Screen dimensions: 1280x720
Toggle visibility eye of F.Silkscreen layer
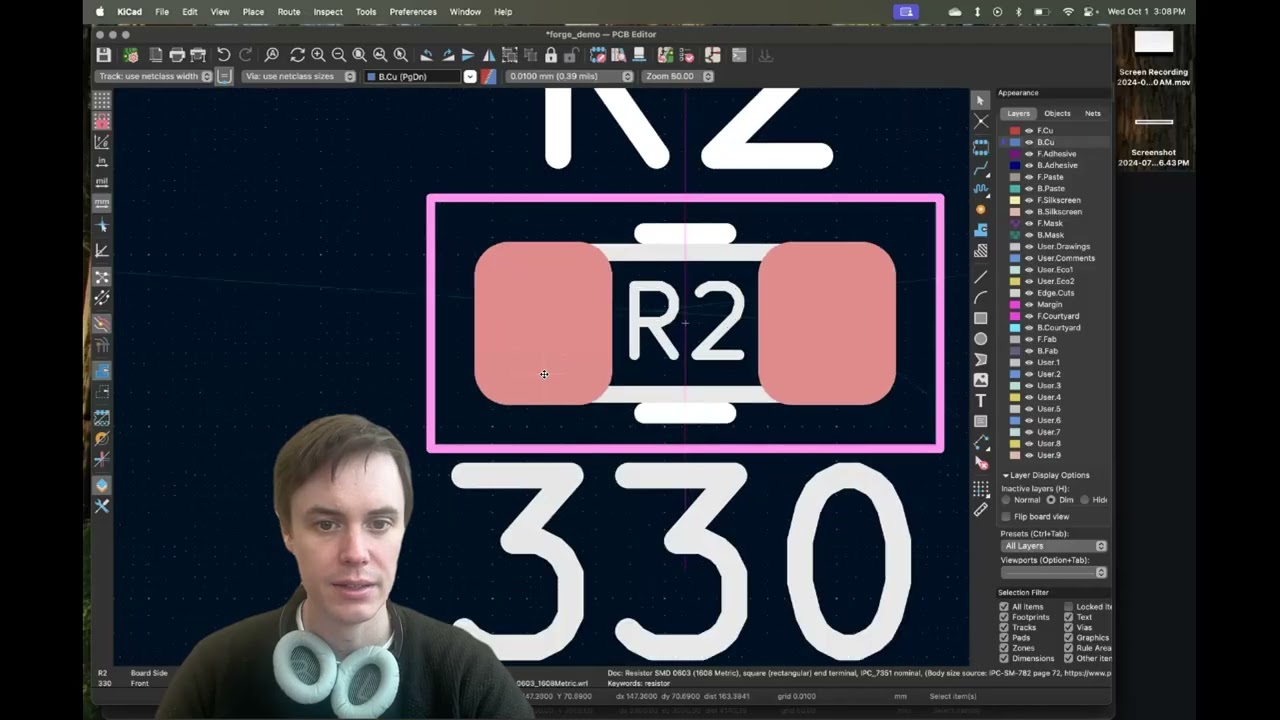coord(1029,200)
